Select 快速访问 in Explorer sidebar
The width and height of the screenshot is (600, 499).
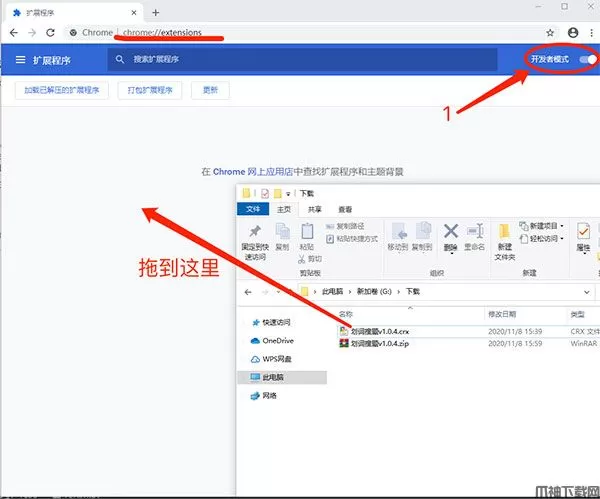tap(271, 323)
